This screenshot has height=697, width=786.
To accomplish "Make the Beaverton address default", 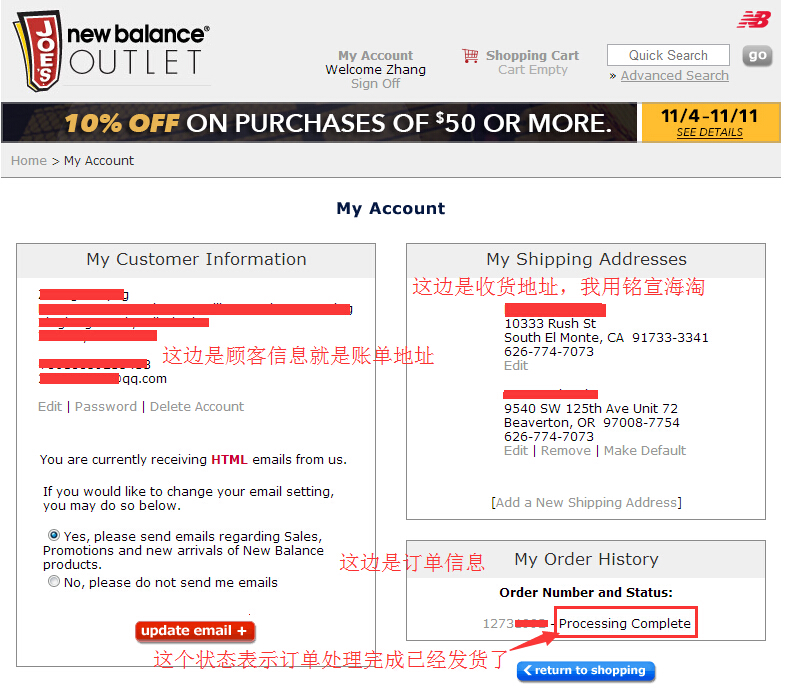I will [x=644, y=450].
